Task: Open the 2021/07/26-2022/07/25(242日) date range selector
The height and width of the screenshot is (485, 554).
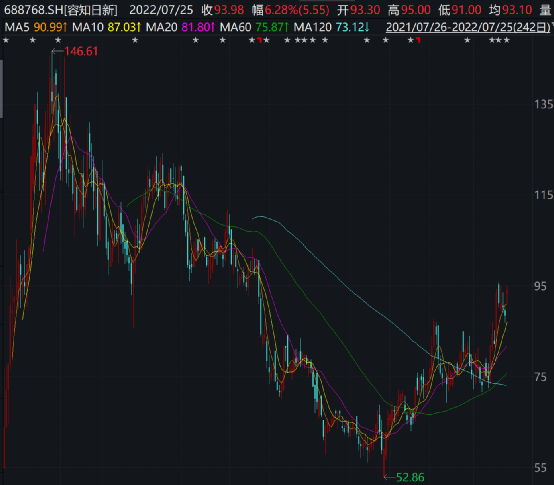Action: tap(468, 27)
